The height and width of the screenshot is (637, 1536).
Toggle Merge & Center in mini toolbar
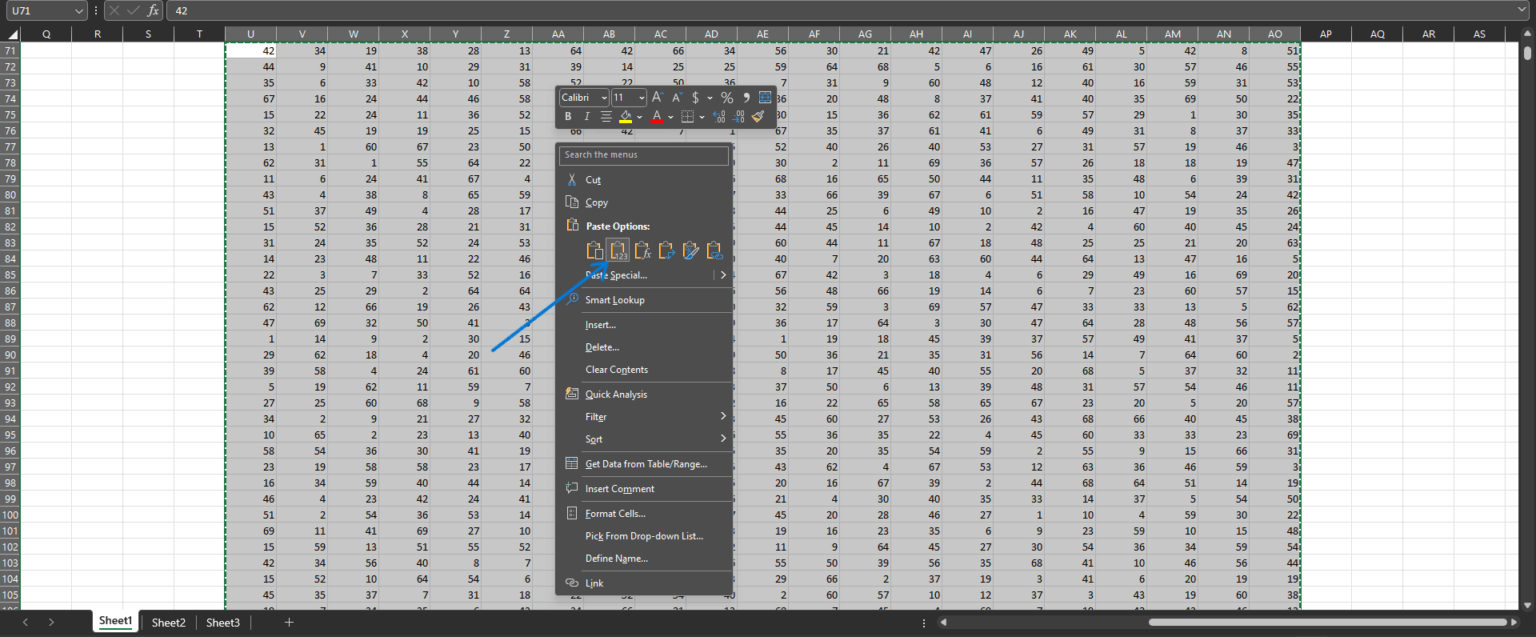[765, 98]
